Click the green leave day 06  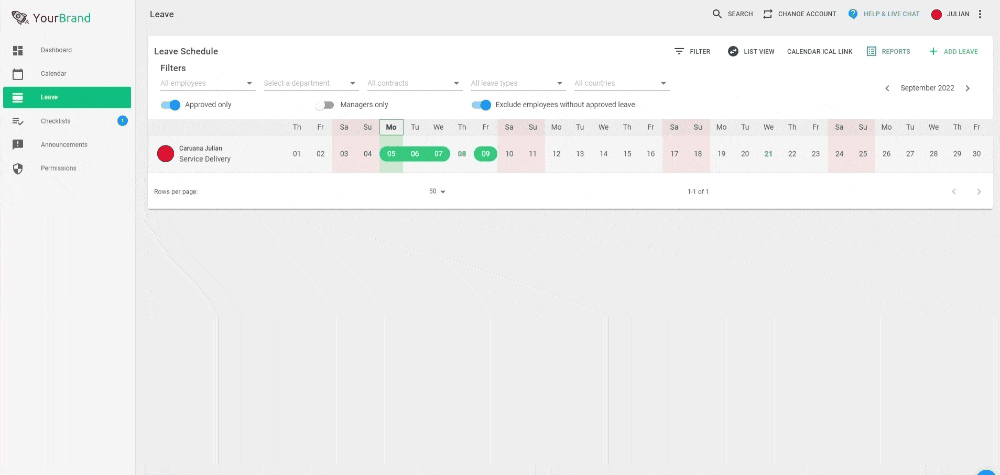point(415,154)
